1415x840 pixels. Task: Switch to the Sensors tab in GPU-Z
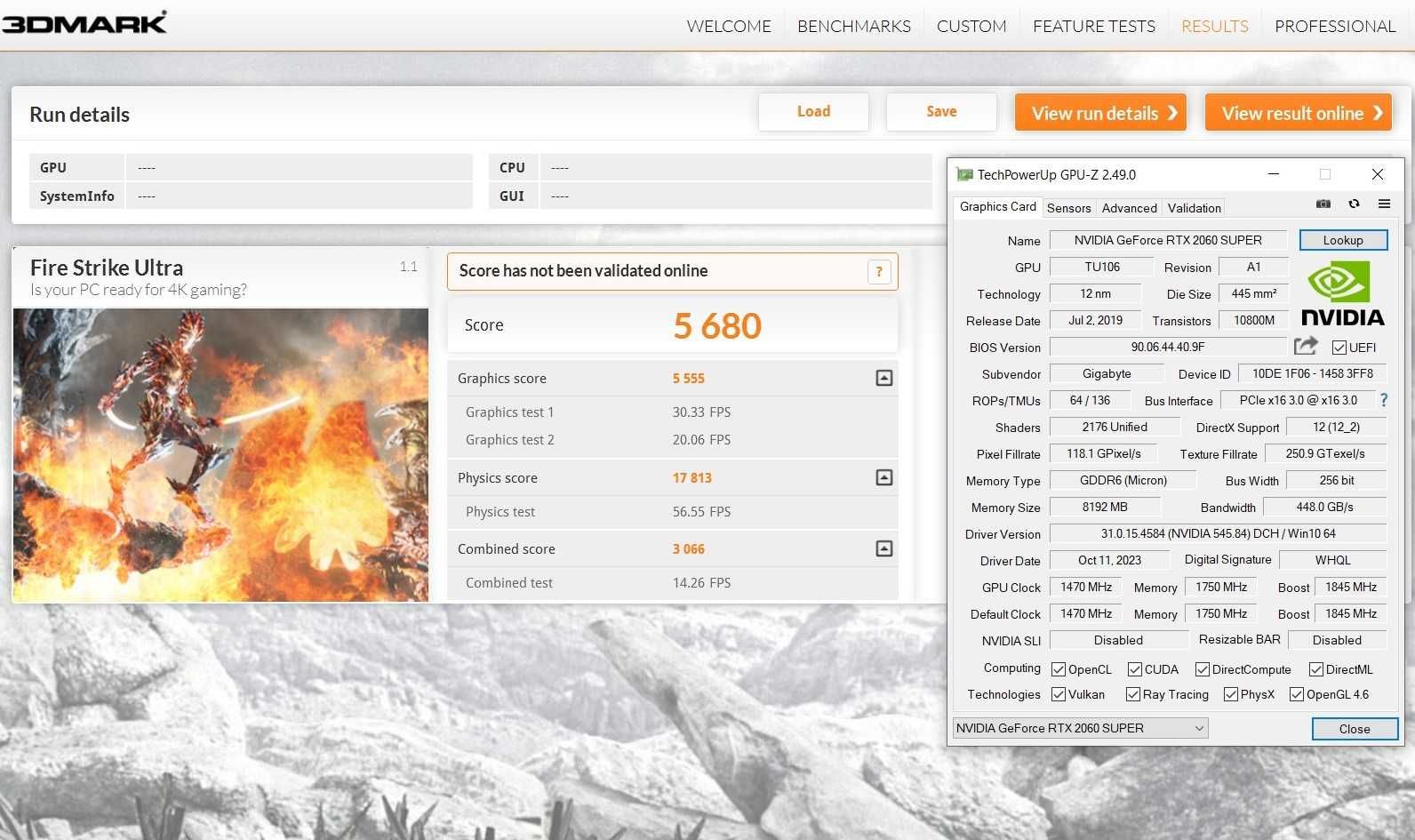pos(1068,208)
